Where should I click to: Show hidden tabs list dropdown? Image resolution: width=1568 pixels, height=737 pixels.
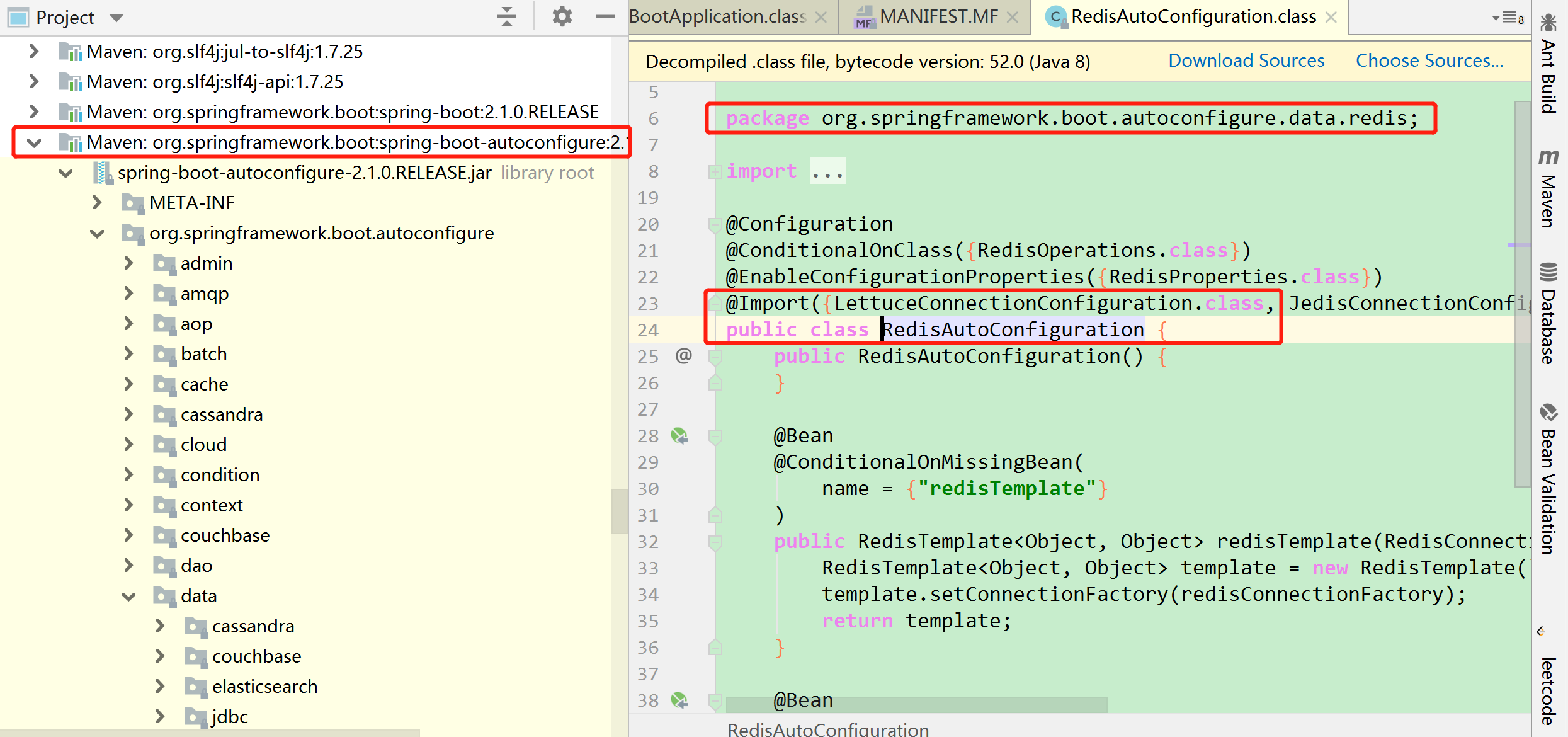point(1508,18)
